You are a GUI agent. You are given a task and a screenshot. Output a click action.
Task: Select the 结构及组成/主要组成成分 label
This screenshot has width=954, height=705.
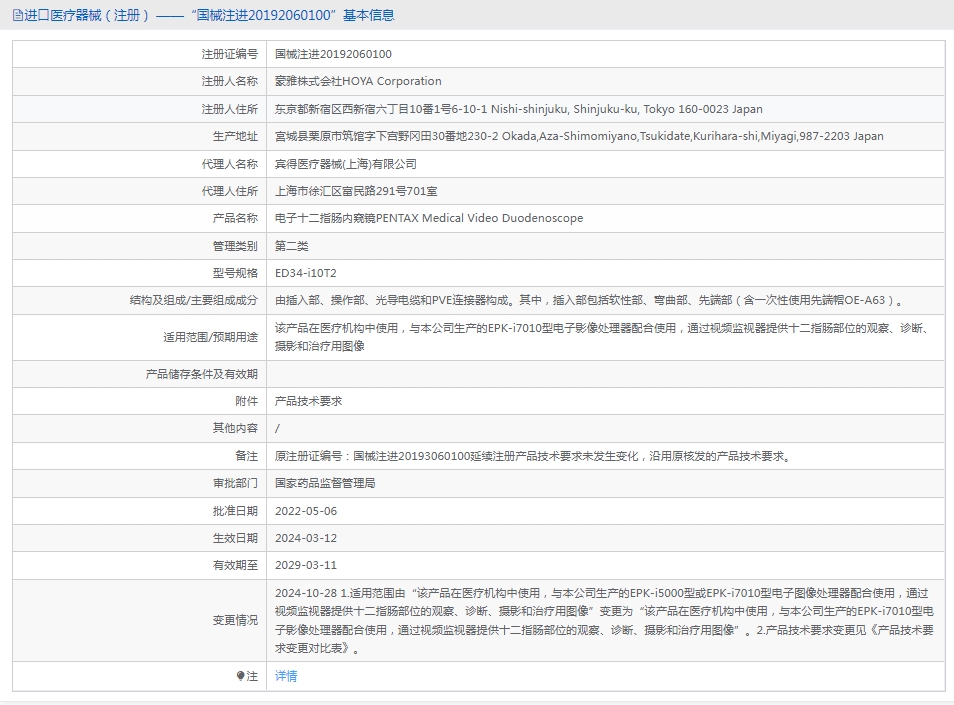[x=193, y=300]
